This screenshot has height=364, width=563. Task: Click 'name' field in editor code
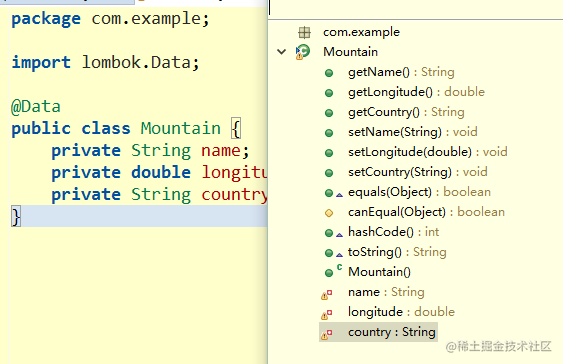221,150
